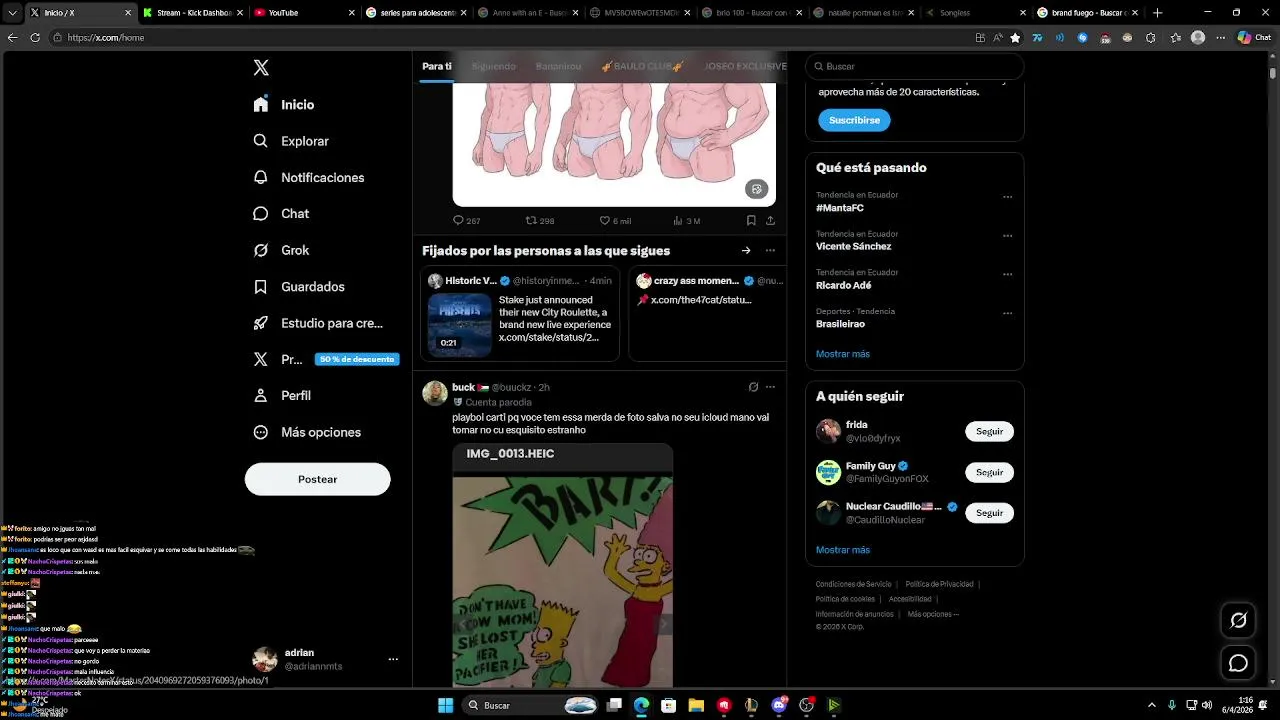This screenshot has height=720, width=1280.
Task: Click taskbar Buscar search box
Action: 533,705
